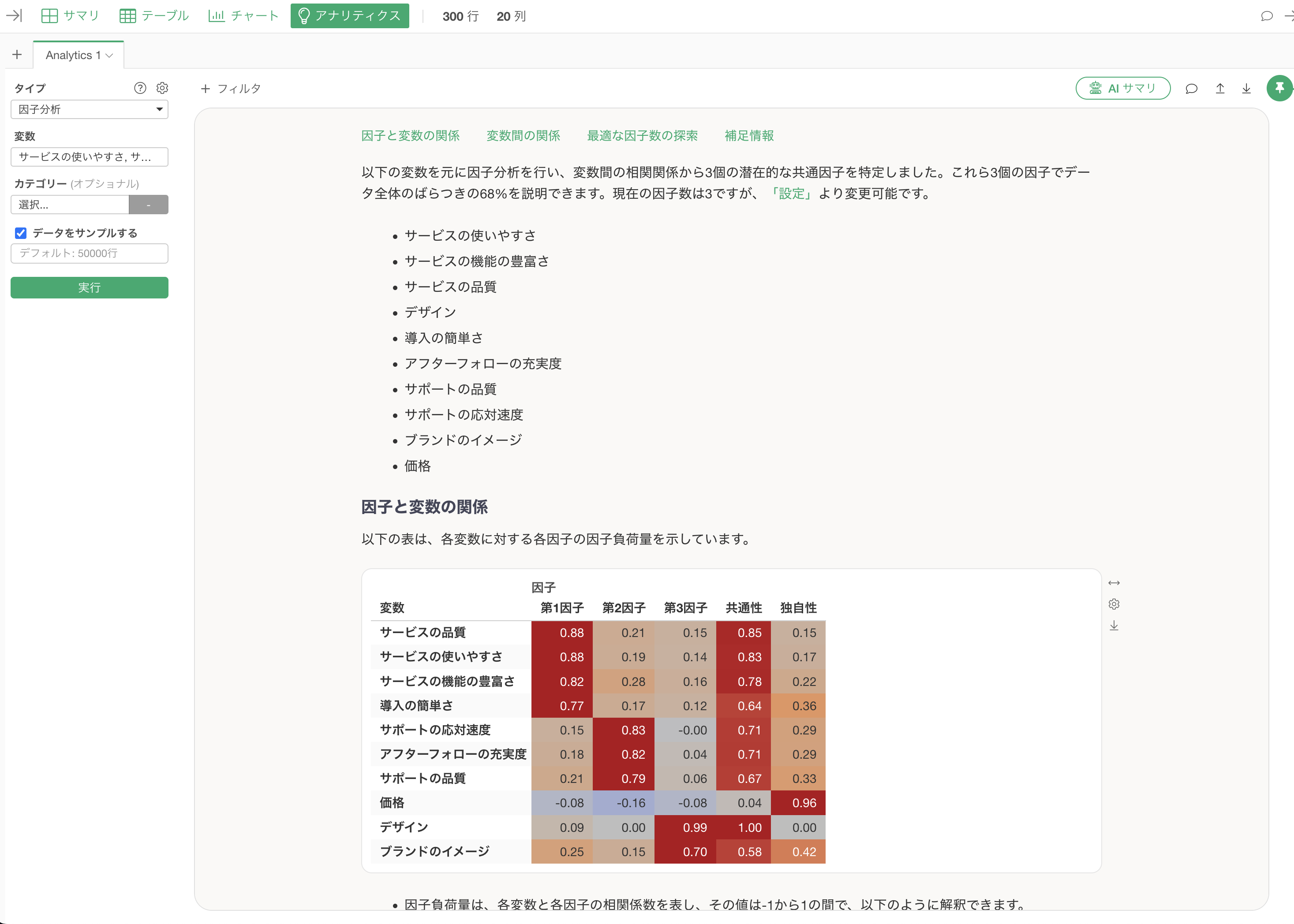Open the help icon next to タイプ
The image size is (1294, 924).
(x=140, y=88)
